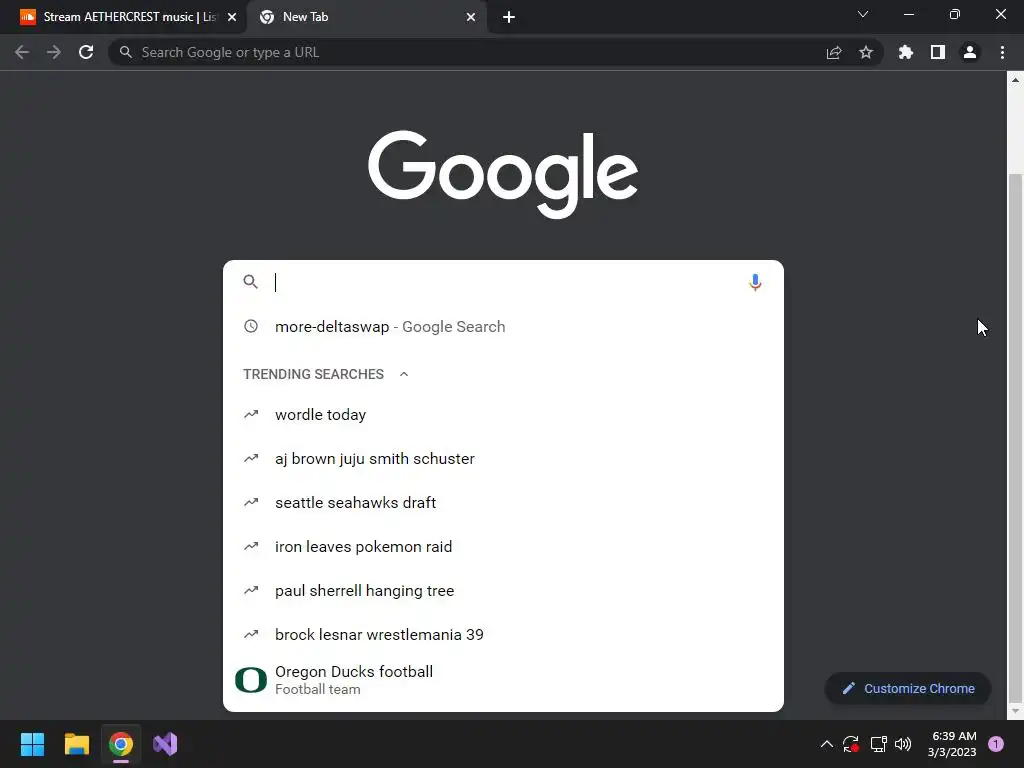Show hidden system tray icons

click(826, 744)
